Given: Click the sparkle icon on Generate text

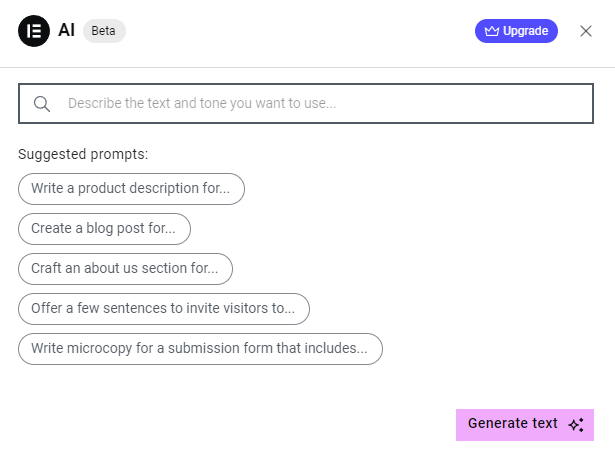Looking at the screenshot, I should point(576,425).
